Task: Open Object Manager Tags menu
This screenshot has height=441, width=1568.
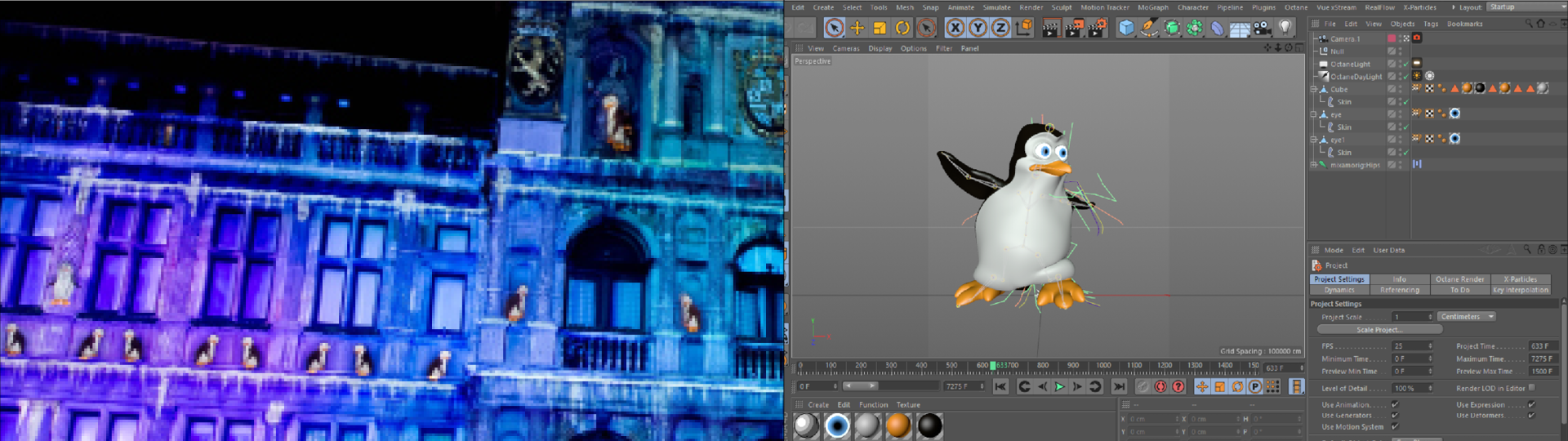Action: point(1431,24)
